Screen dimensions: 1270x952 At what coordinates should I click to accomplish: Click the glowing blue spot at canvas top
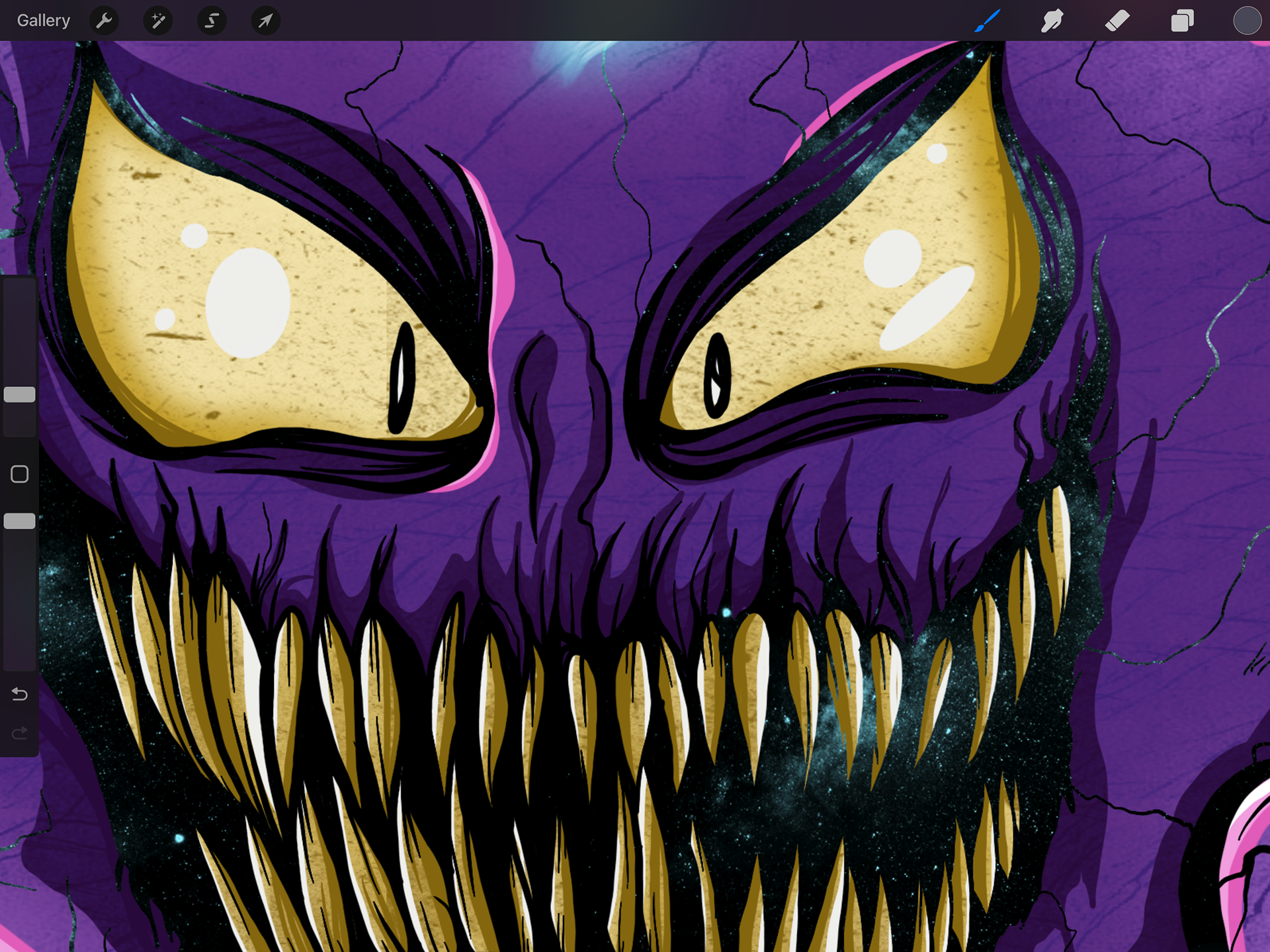pyautogui.click(x=574, y=58)
